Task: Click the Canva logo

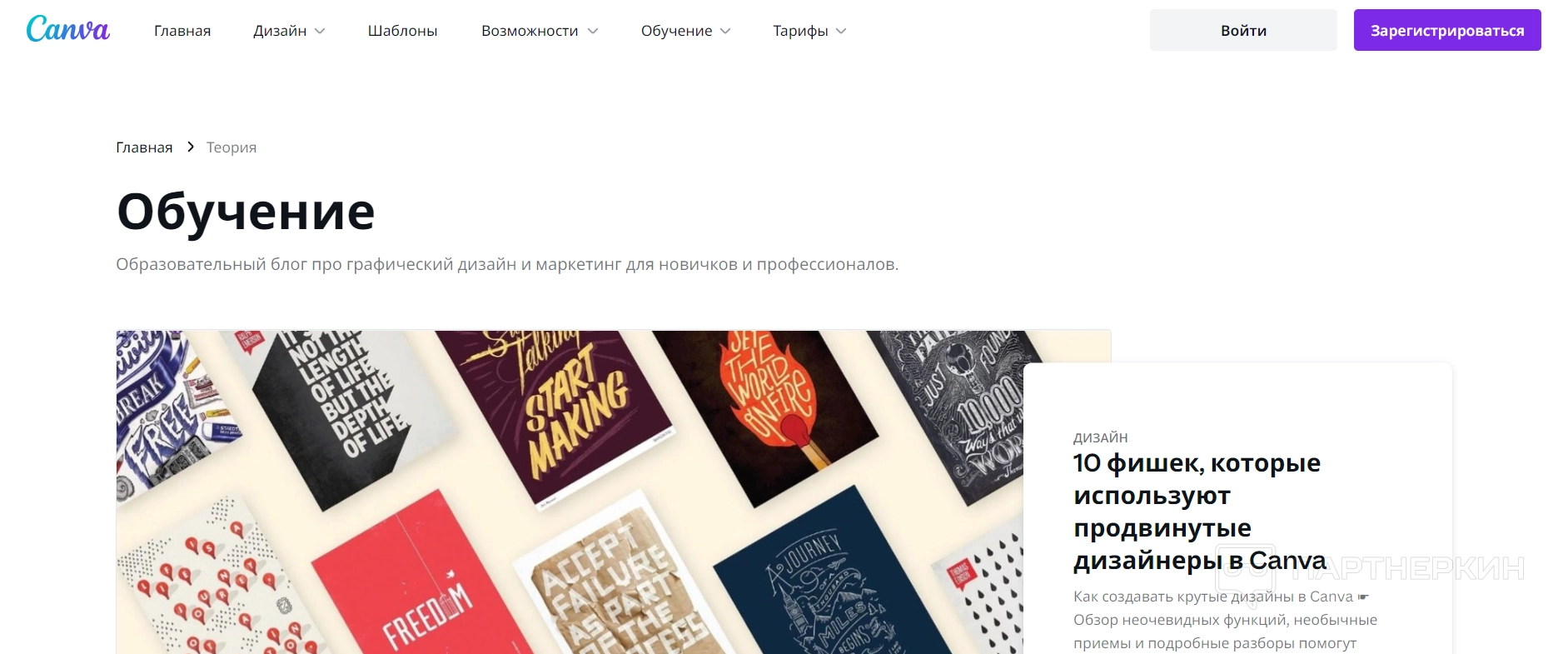Action: pyautogui.click(x=68, y=29)
